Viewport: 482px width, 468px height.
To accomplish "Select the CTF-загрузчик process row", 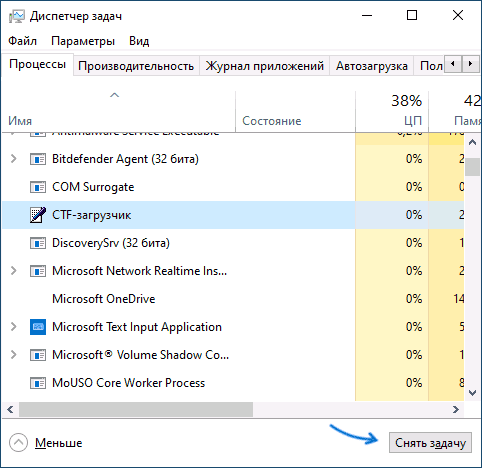I will [233, 215].
